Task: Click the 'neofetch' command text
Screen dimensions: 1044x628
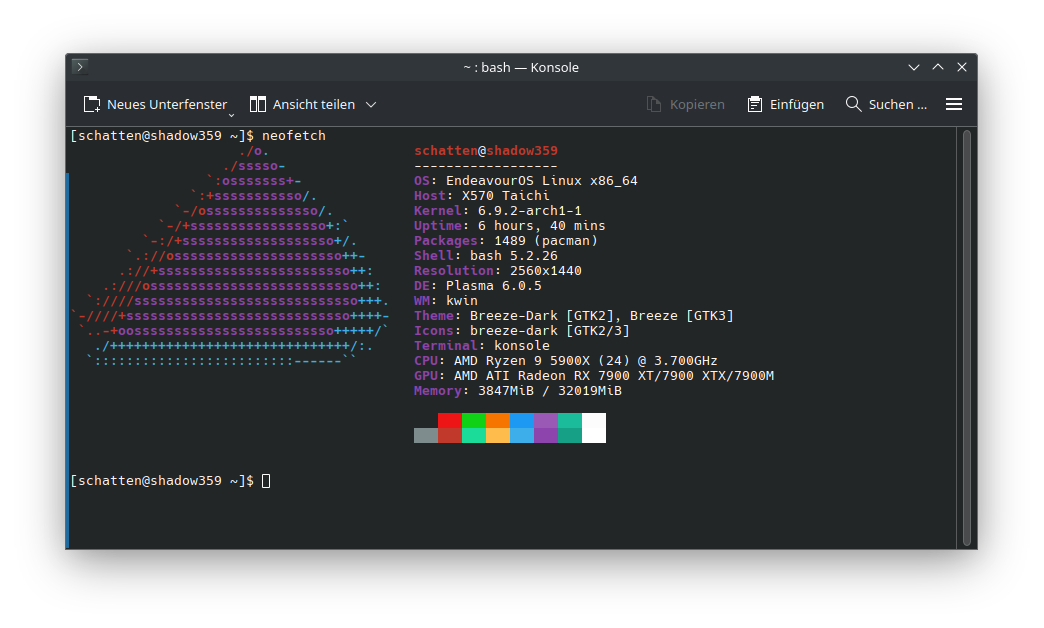Action: point(294,135)
